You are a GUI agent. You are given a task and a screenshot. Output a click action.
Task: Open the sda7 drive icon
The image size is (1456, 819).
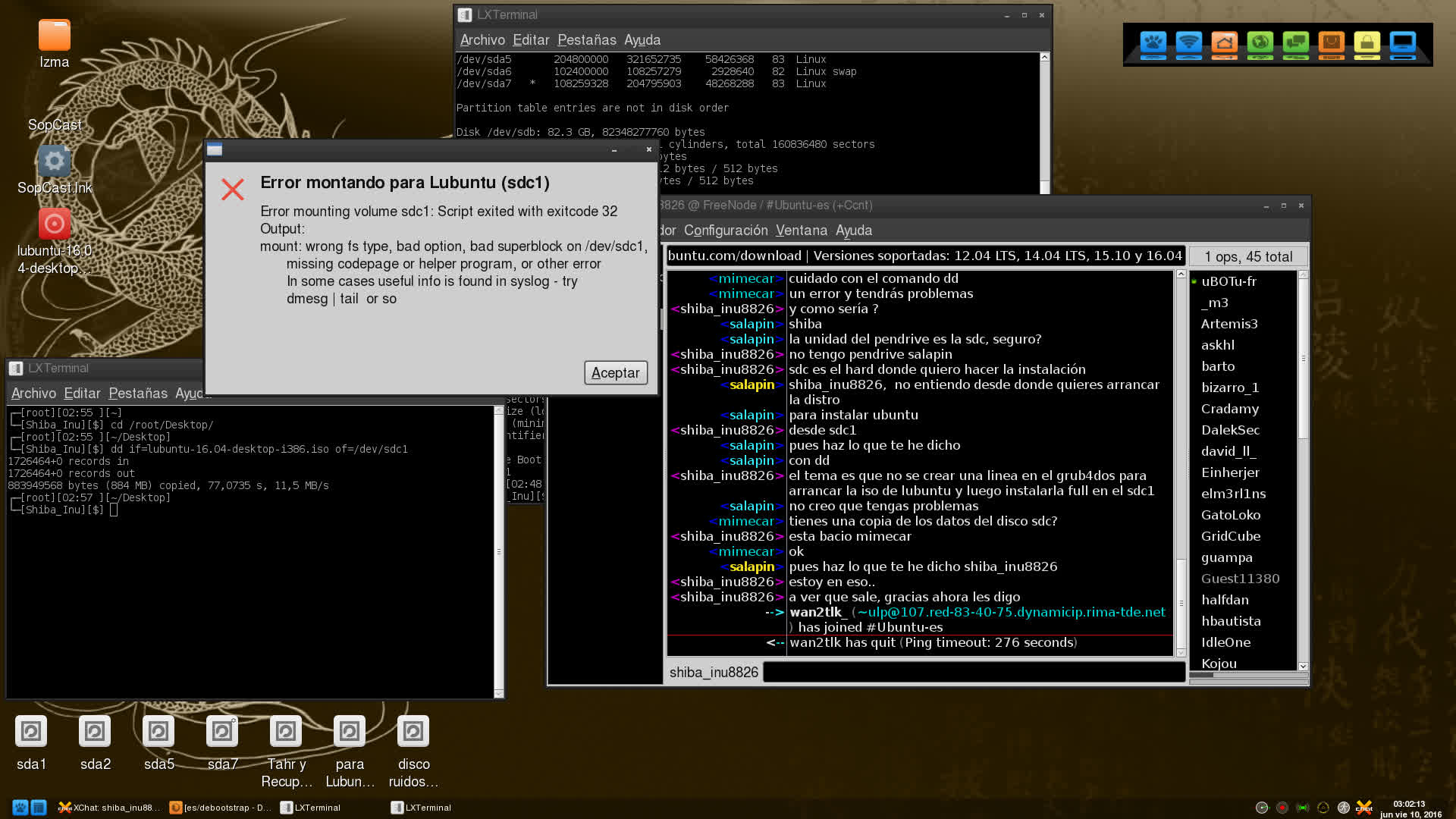point(222,732)
